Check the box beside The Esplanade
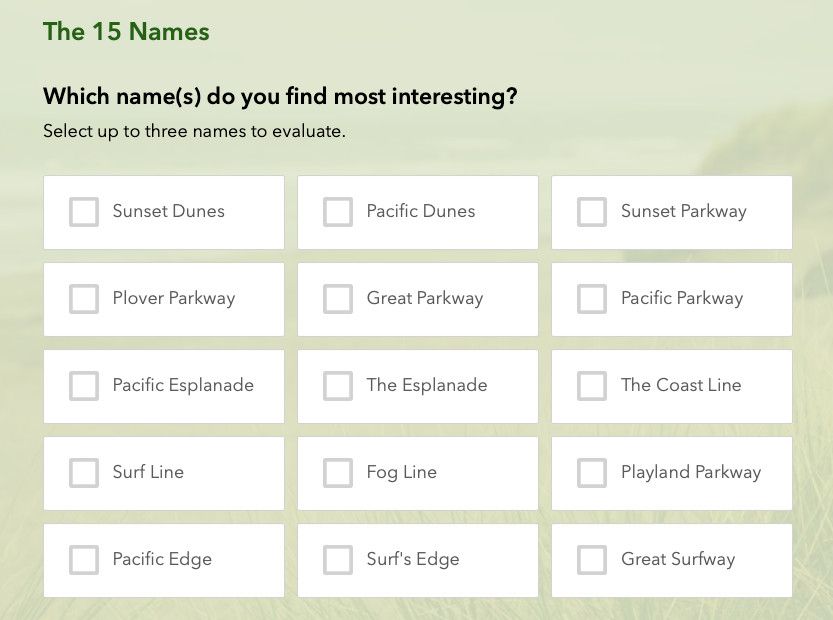The width and height of the screenshot is (833, 620). (338, 386)
